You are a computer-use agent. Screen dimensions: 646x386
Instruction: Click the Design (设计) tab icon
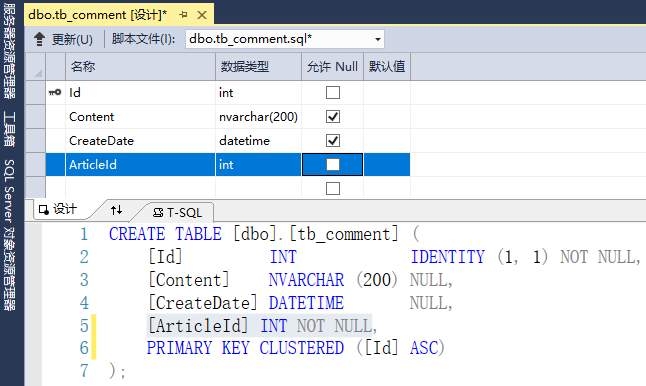click(44, 210)
